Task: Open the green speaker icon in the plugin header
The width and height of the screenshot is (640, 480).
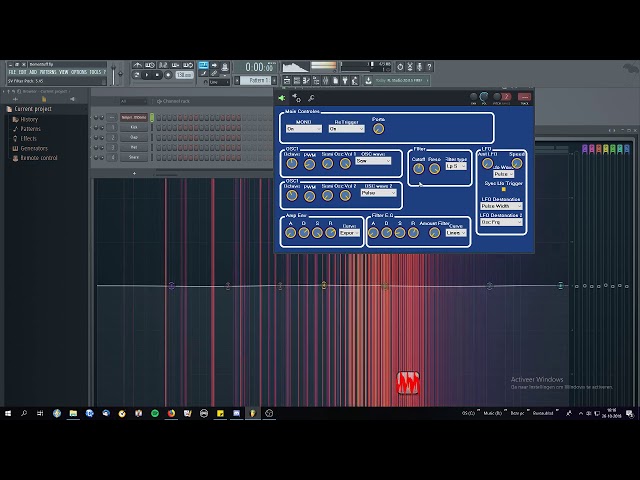Action: point(282,98)
